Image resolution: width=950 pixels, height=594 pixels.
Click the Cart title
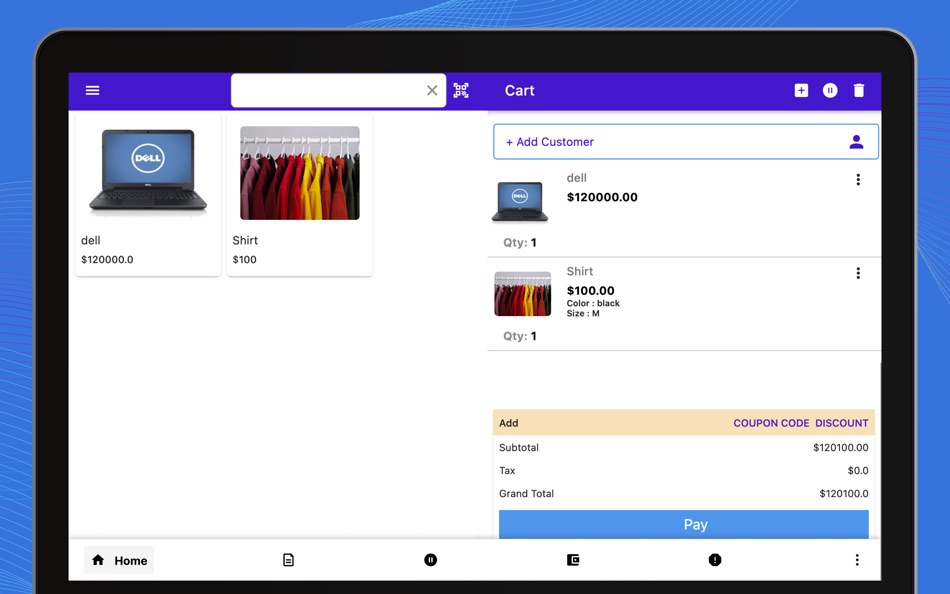click(x=519, y=90)
